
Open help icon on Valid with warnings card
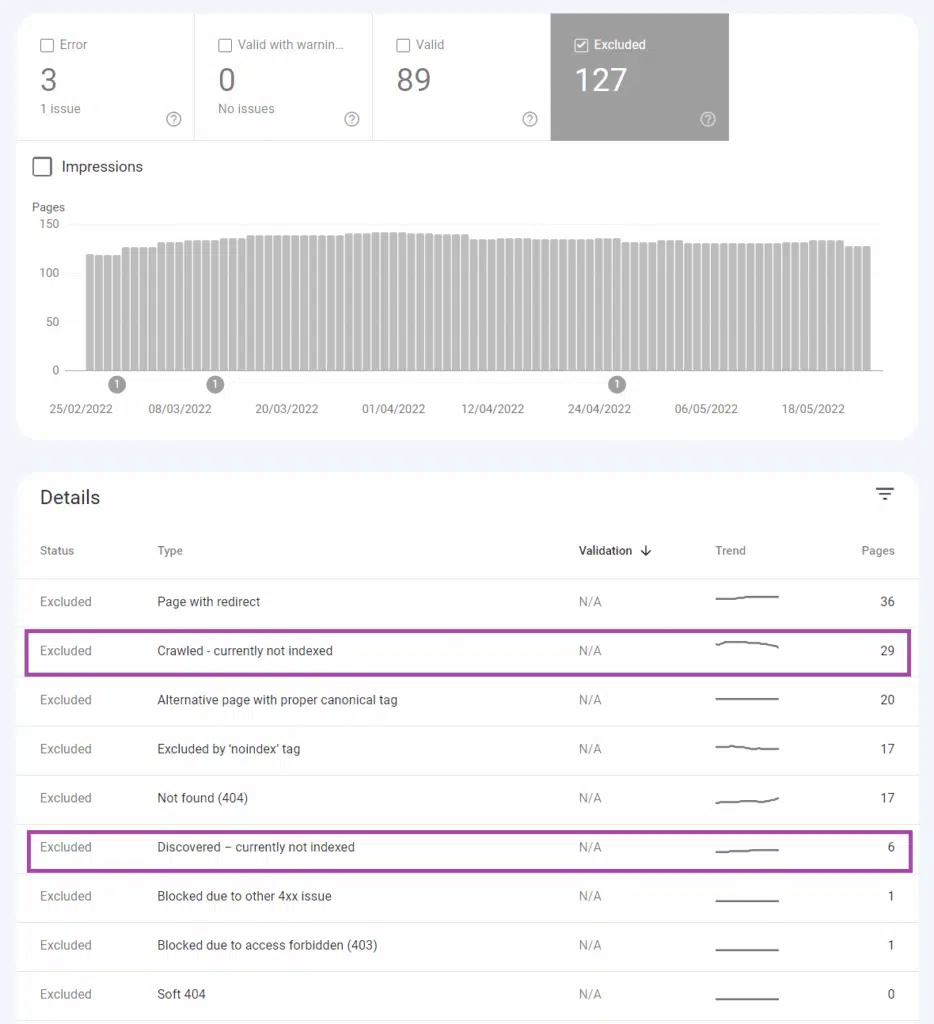pos(352,120)
